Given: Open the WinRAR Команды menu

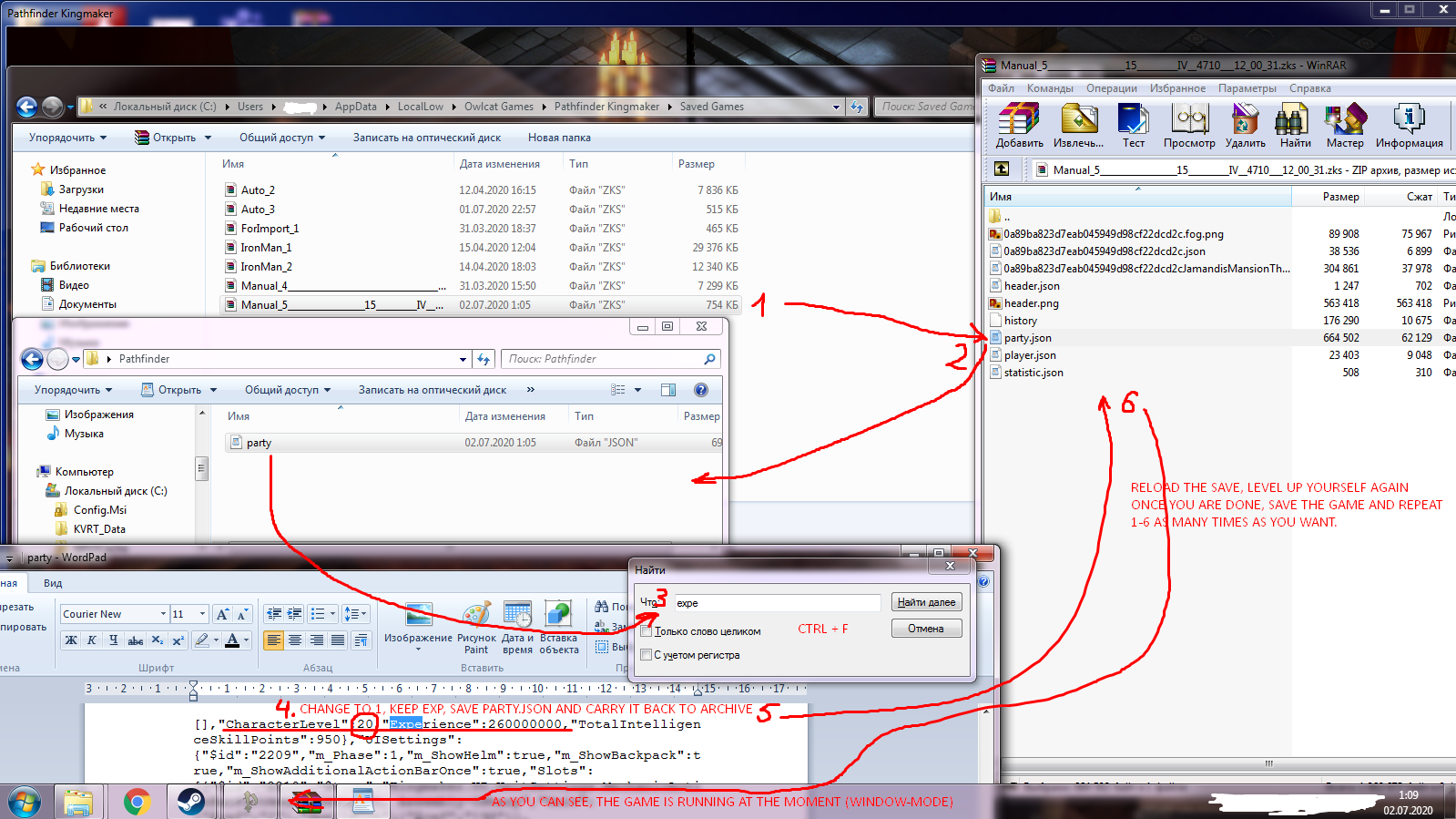Looking at the screenshot, I should click(1050, 88).
